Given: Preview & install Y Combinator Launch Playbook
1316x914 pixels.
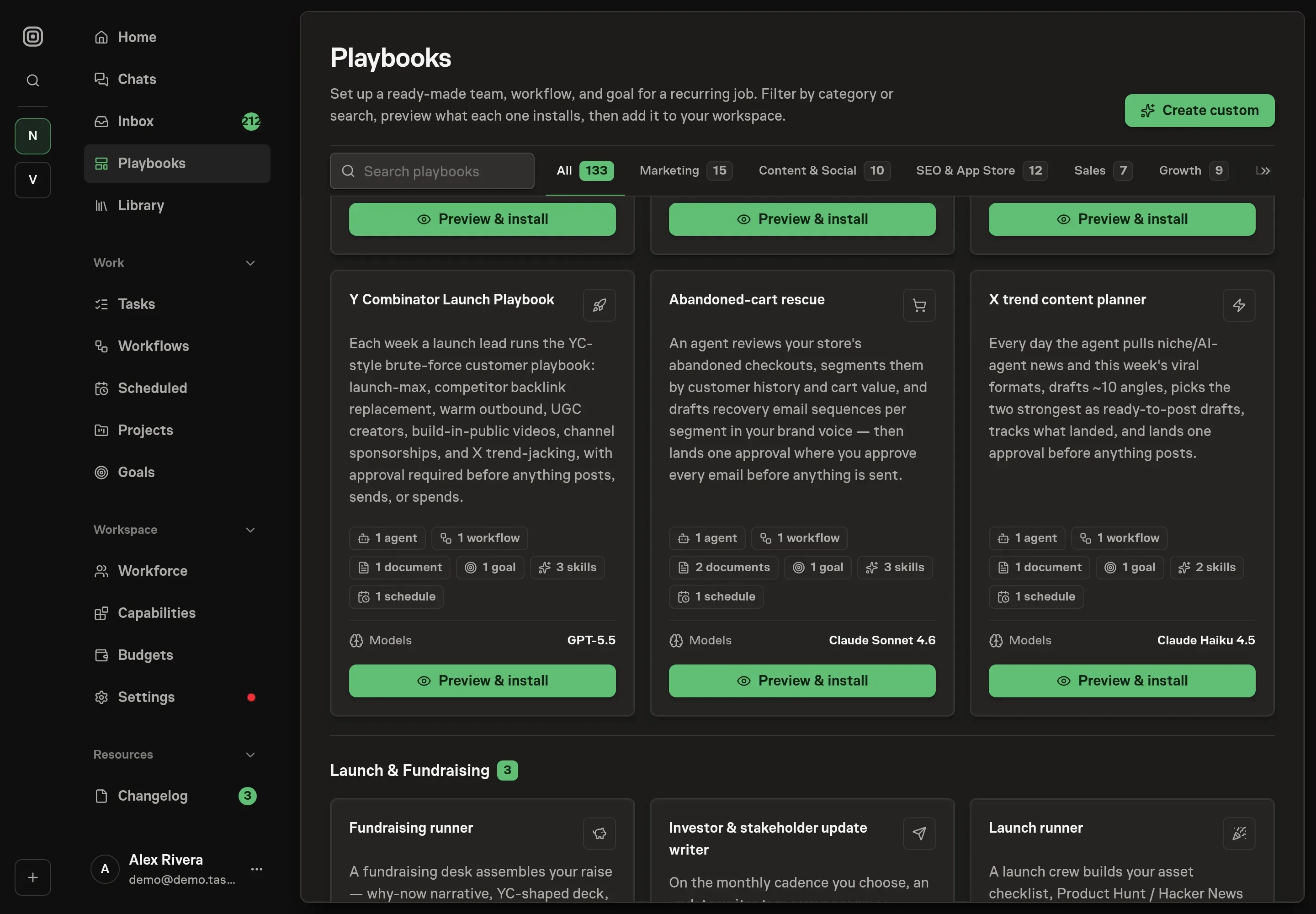Looking at the screenshot, I should click(482, 681).
